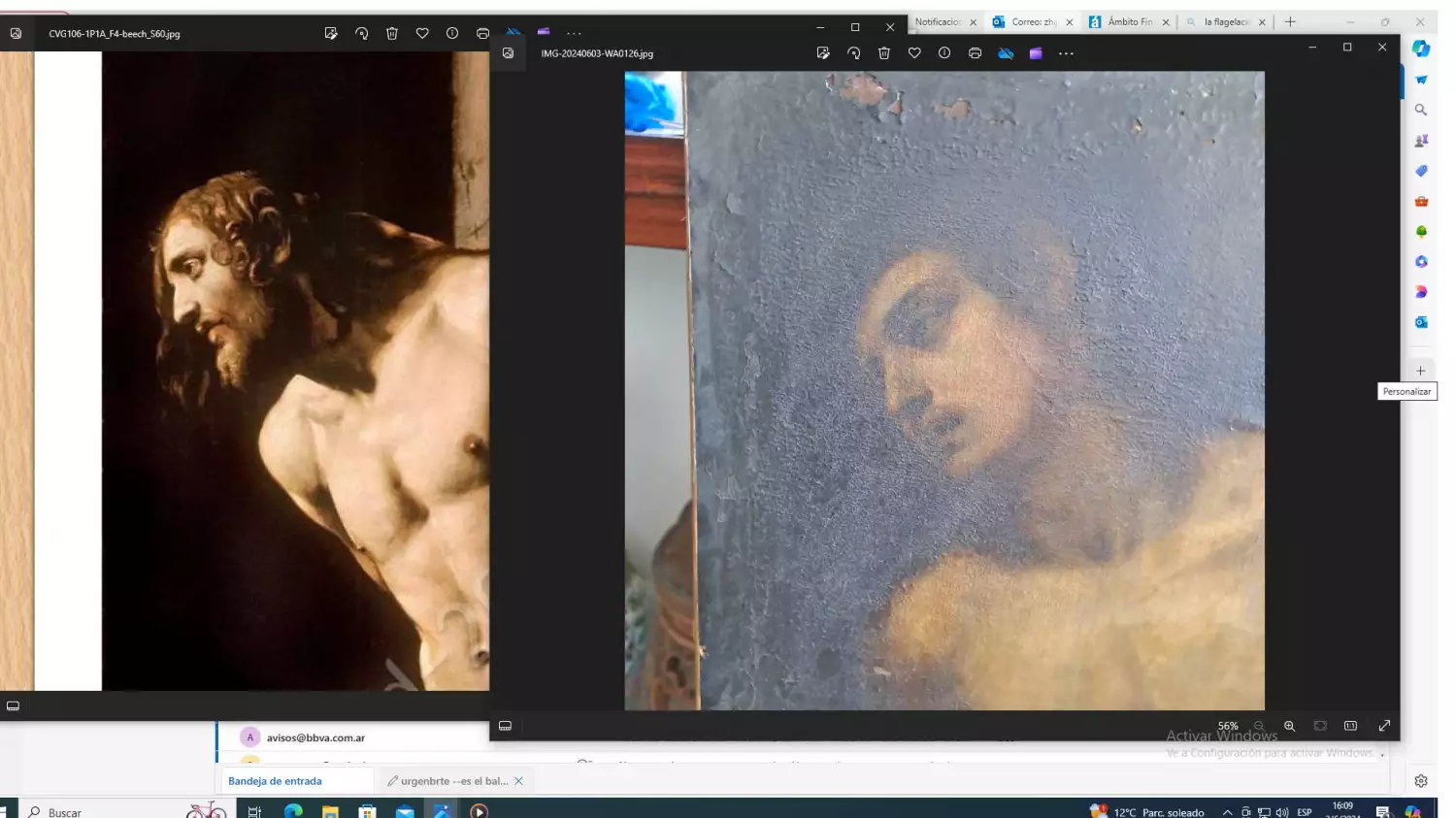Screen dimensions: 1456x818
Task: Delete the IMG-20240603-WA0126 photo
Action: (x=883, y=53)
